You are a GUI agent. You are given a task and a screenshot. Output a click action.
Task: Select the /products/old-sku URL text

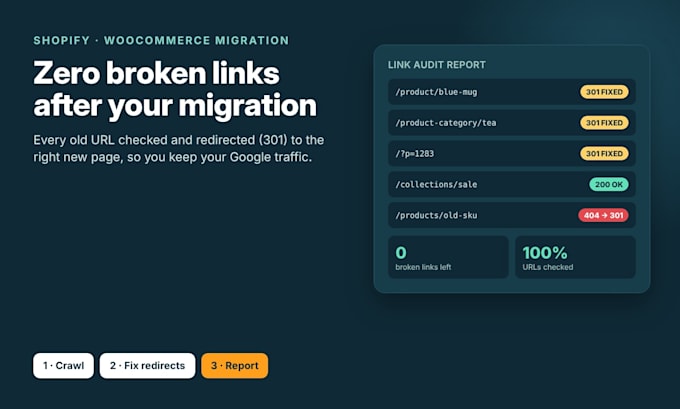click(436, 215)
